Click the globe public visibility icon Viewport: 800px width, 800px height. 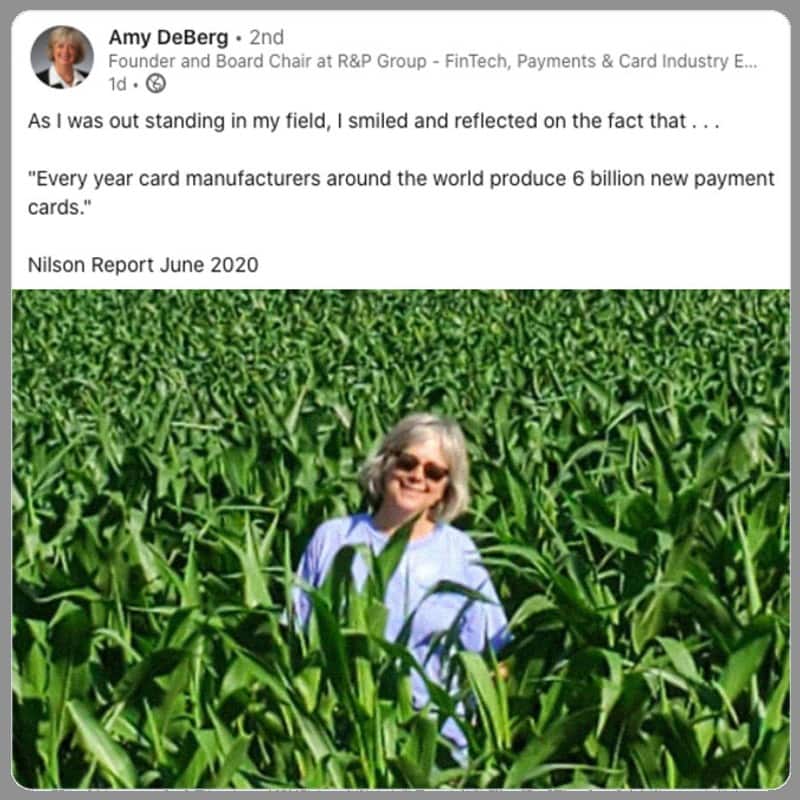point(156,83)
